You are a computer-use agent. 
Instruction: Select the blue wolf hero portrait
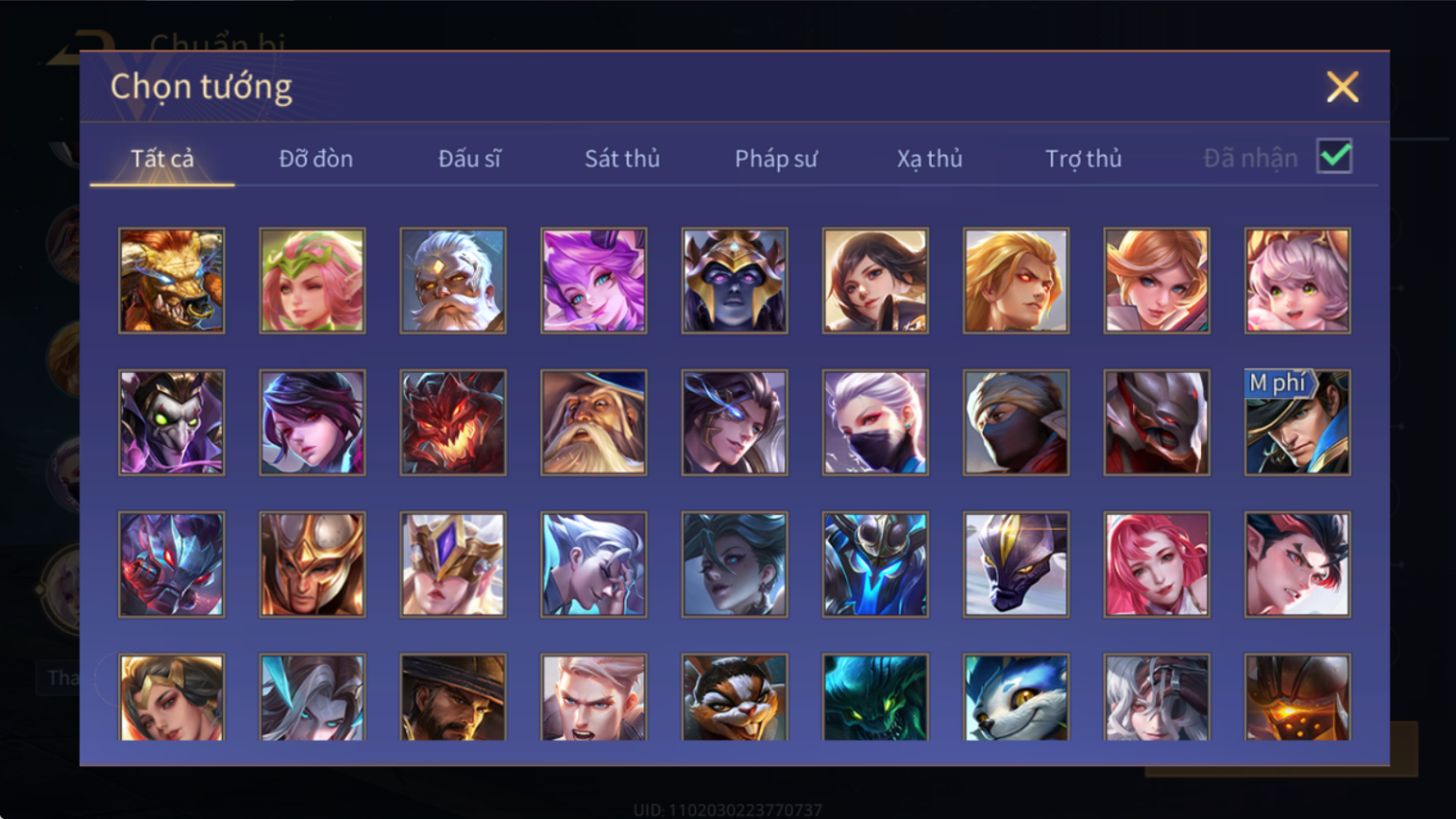pos(1016,697)
